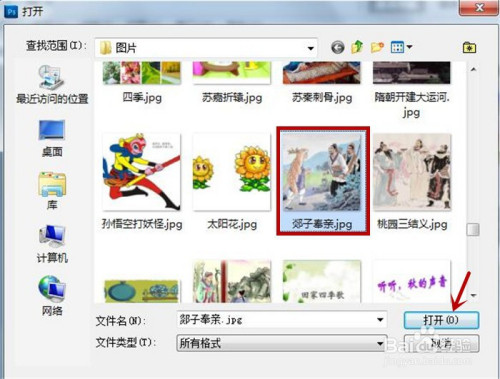Click the scrollbar up arrow
Viewport: 500px width, 379px height.
click(473, 70)
